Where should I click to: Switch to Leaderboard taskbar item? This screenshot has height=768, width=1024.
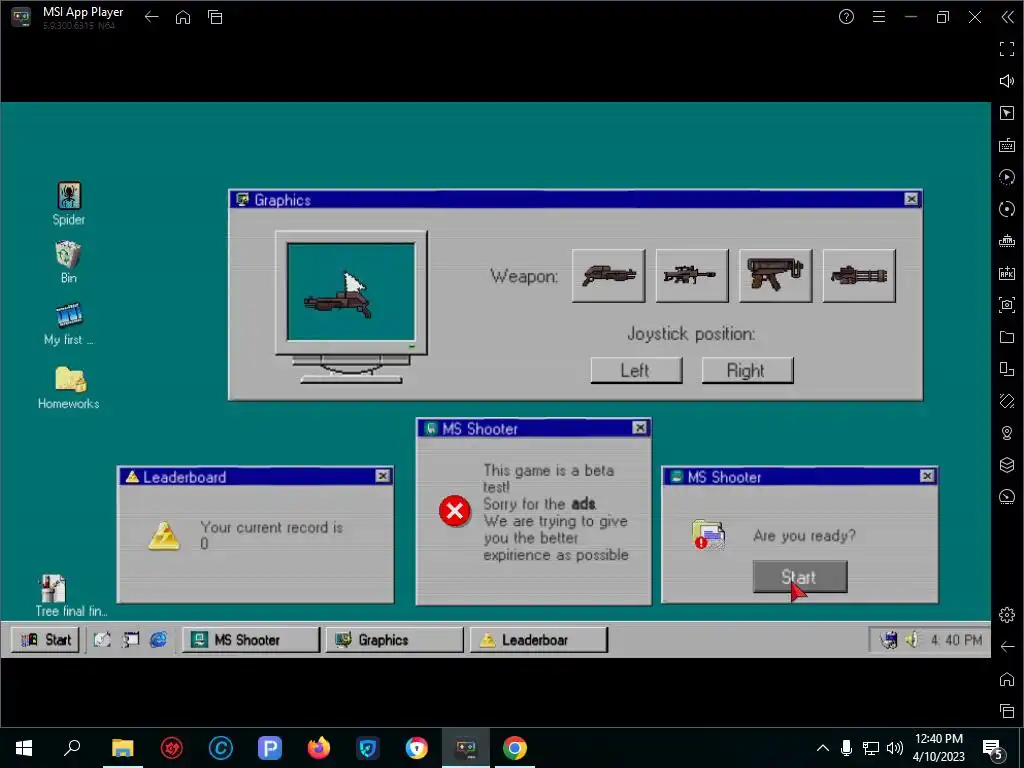[538, 640]
